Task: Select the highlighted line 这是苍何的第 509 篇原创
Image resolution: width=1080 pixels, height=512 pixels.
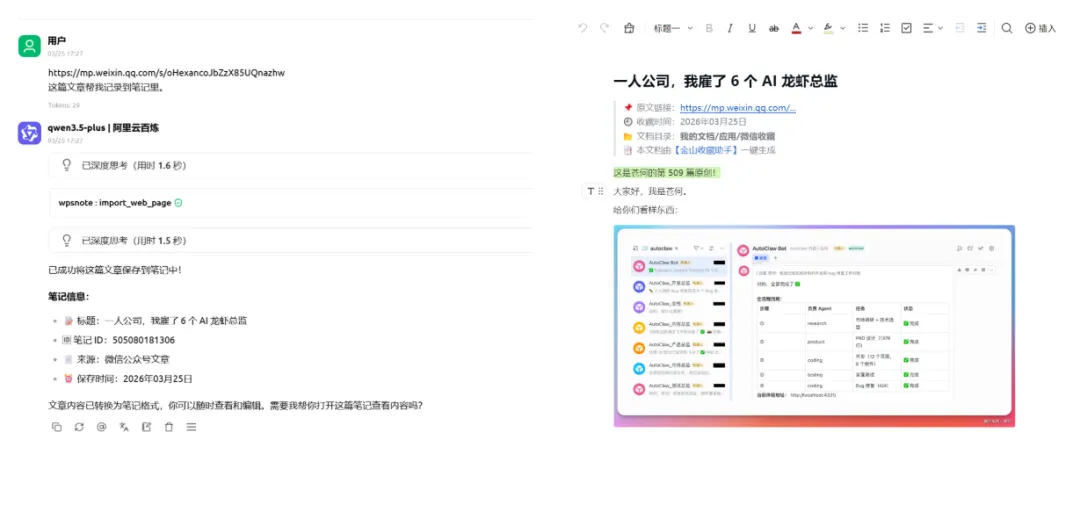Action: pyautogui.click(x=666, y=172)
